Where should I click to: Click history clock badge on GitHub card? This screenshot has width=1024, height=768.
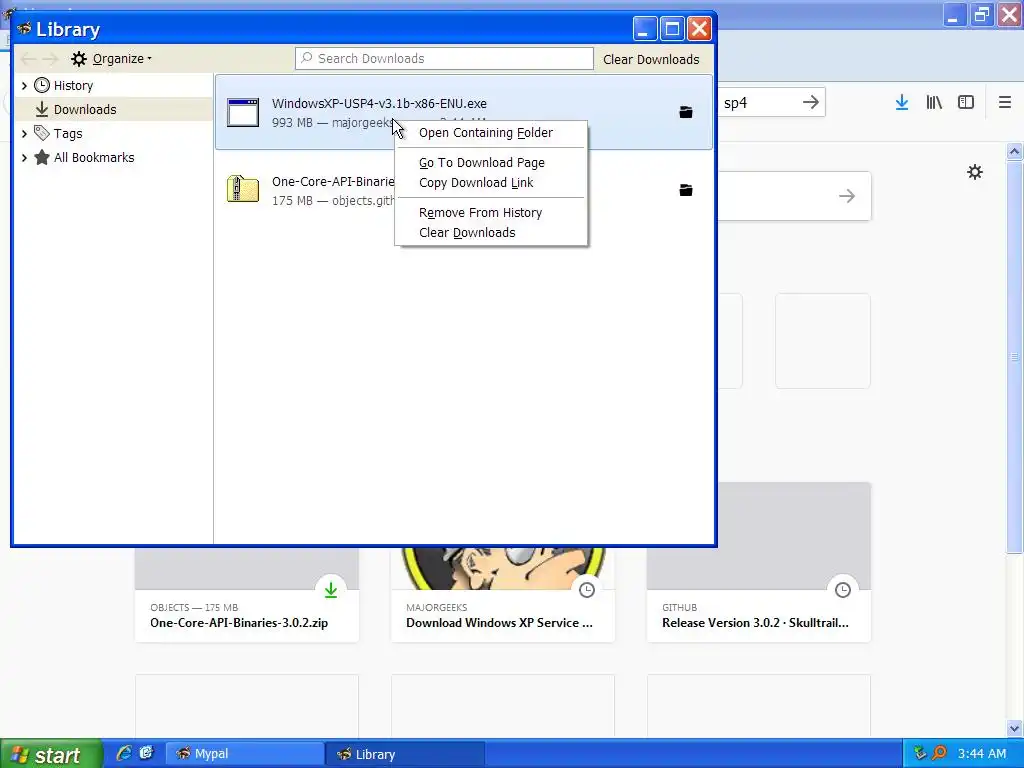(x=843, y=590)
